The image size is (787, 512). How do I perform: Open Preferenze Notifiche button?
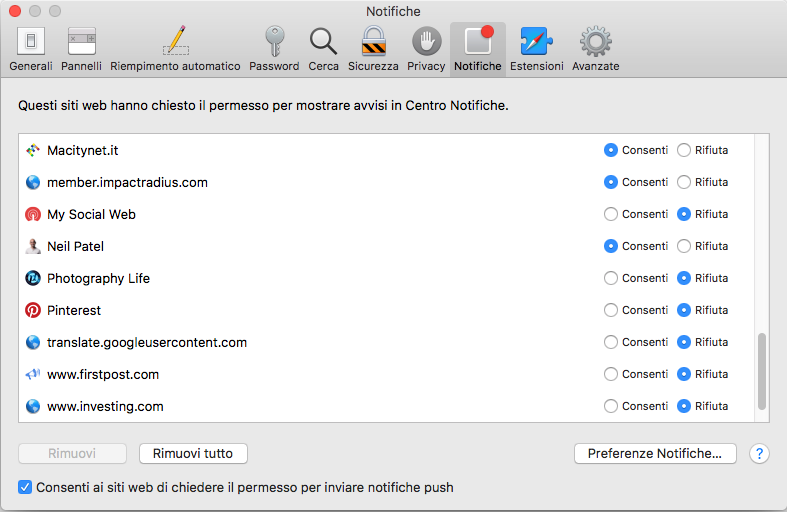tap(655, 454)
